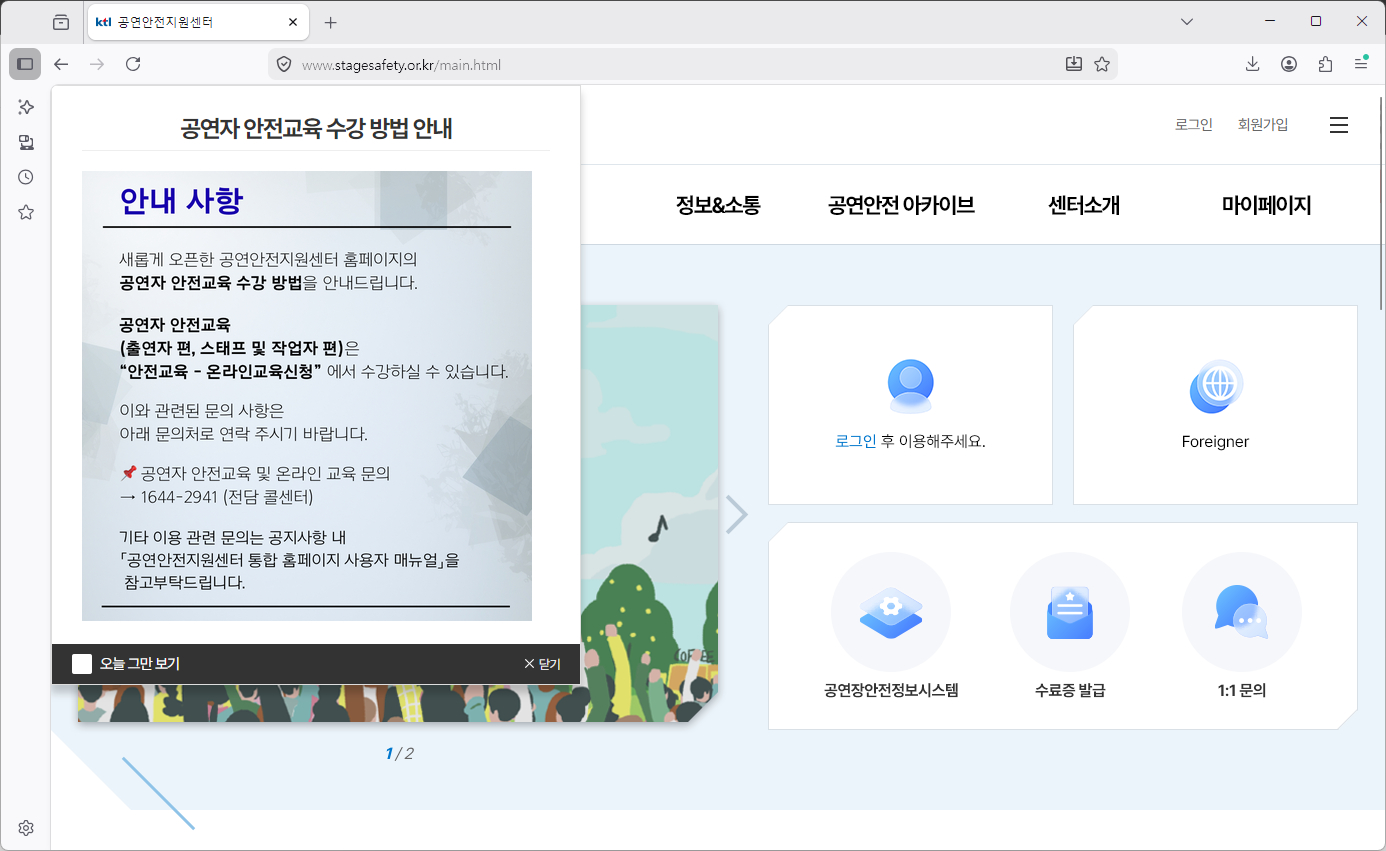Open 공연안전 아카이브 menu
This screenshot has width=1386, height=851.
901,205
